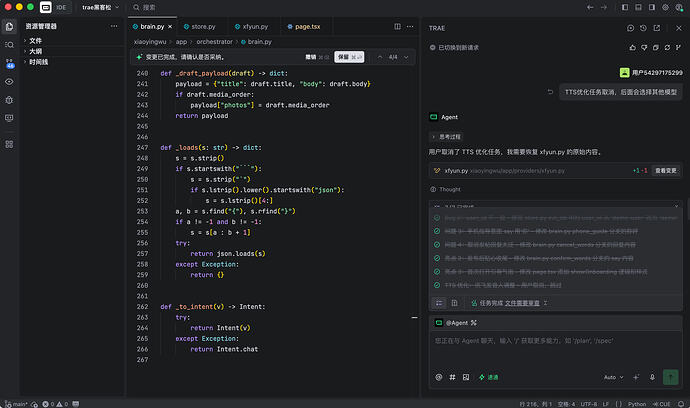Copy the agent response
This screenshot has width=690, height=408.
tap(656, 48)
